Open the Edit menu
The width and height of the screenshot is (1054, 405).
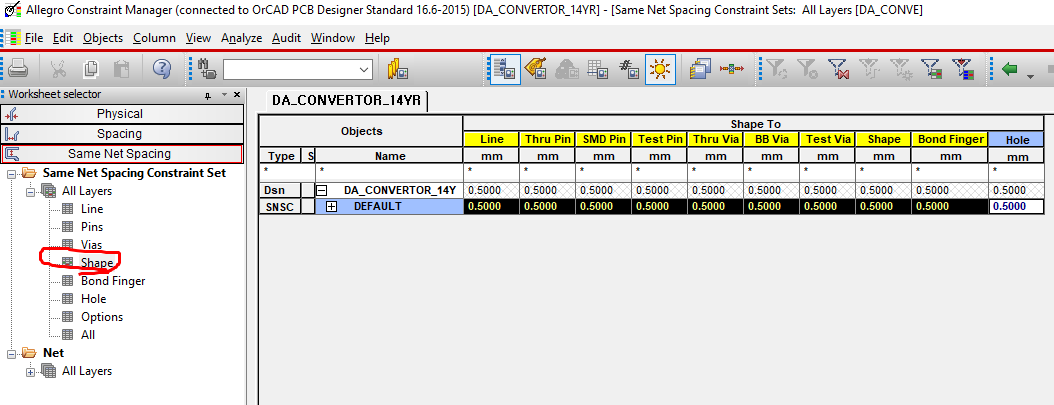(63, 38)
